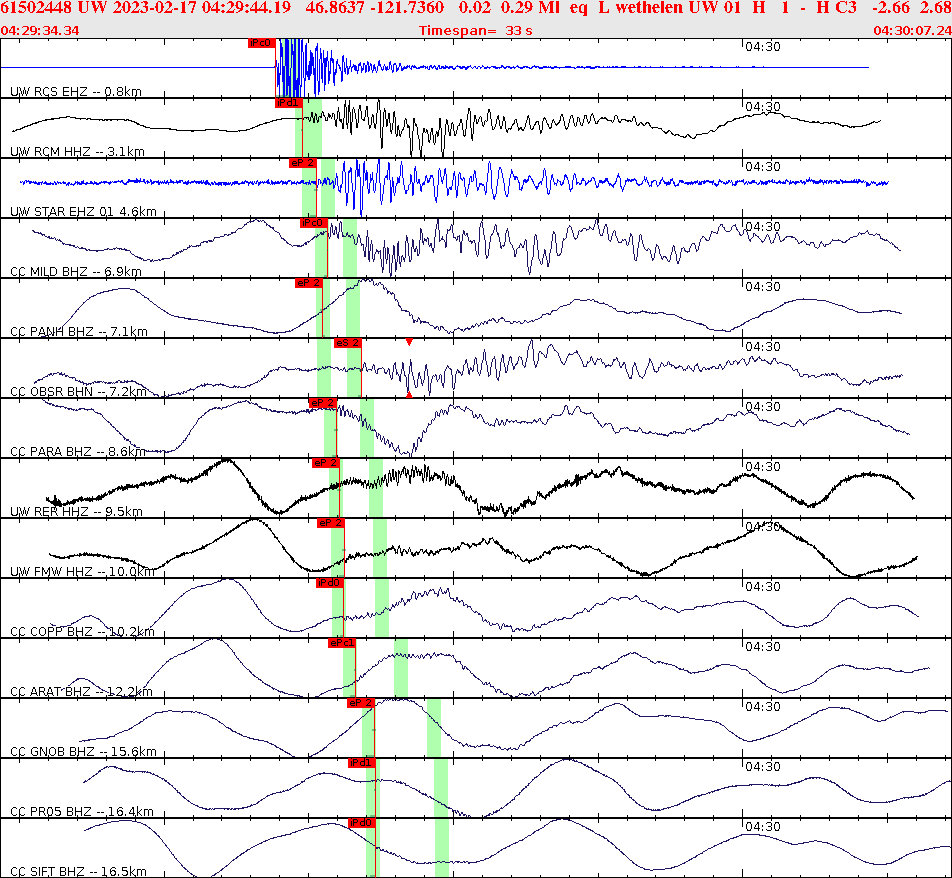Click the eP 2 pick flag on CC PARA

click(323, 404)
